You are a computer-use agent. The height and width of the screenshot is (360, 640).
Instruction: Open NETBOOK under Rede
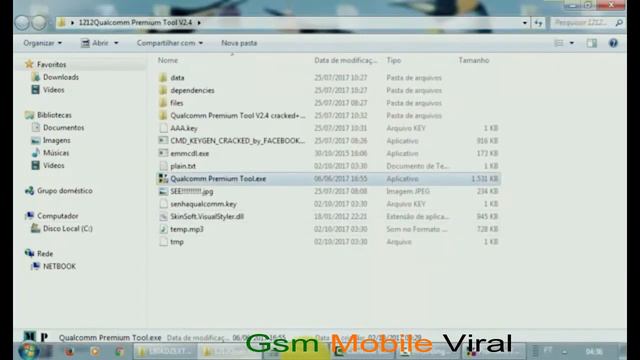[x=59, y=267]
